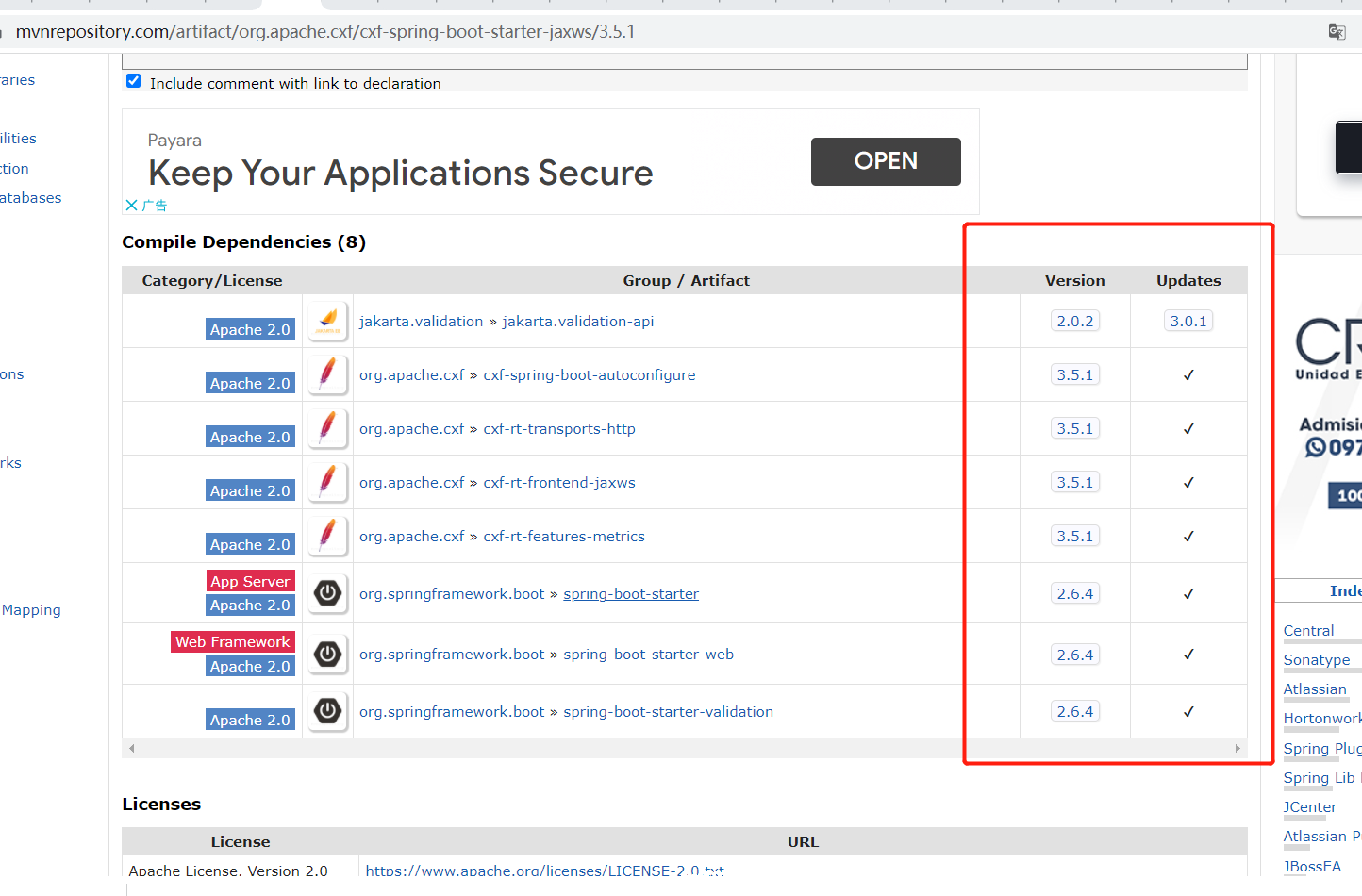Open spring-boot-starter artifact link

[631, 594]
